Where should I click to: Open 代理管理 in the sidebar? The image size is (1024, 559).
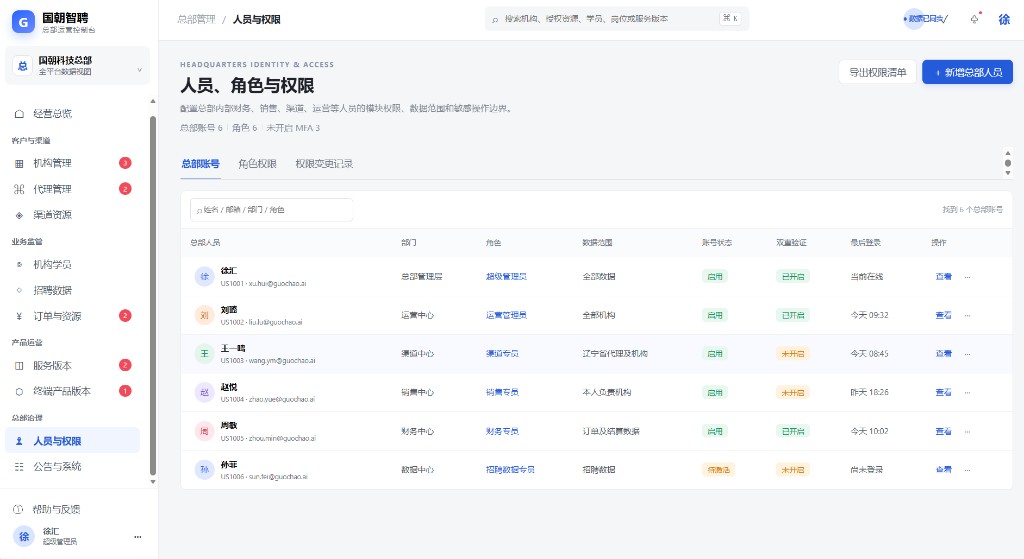[x=72, y=189]
